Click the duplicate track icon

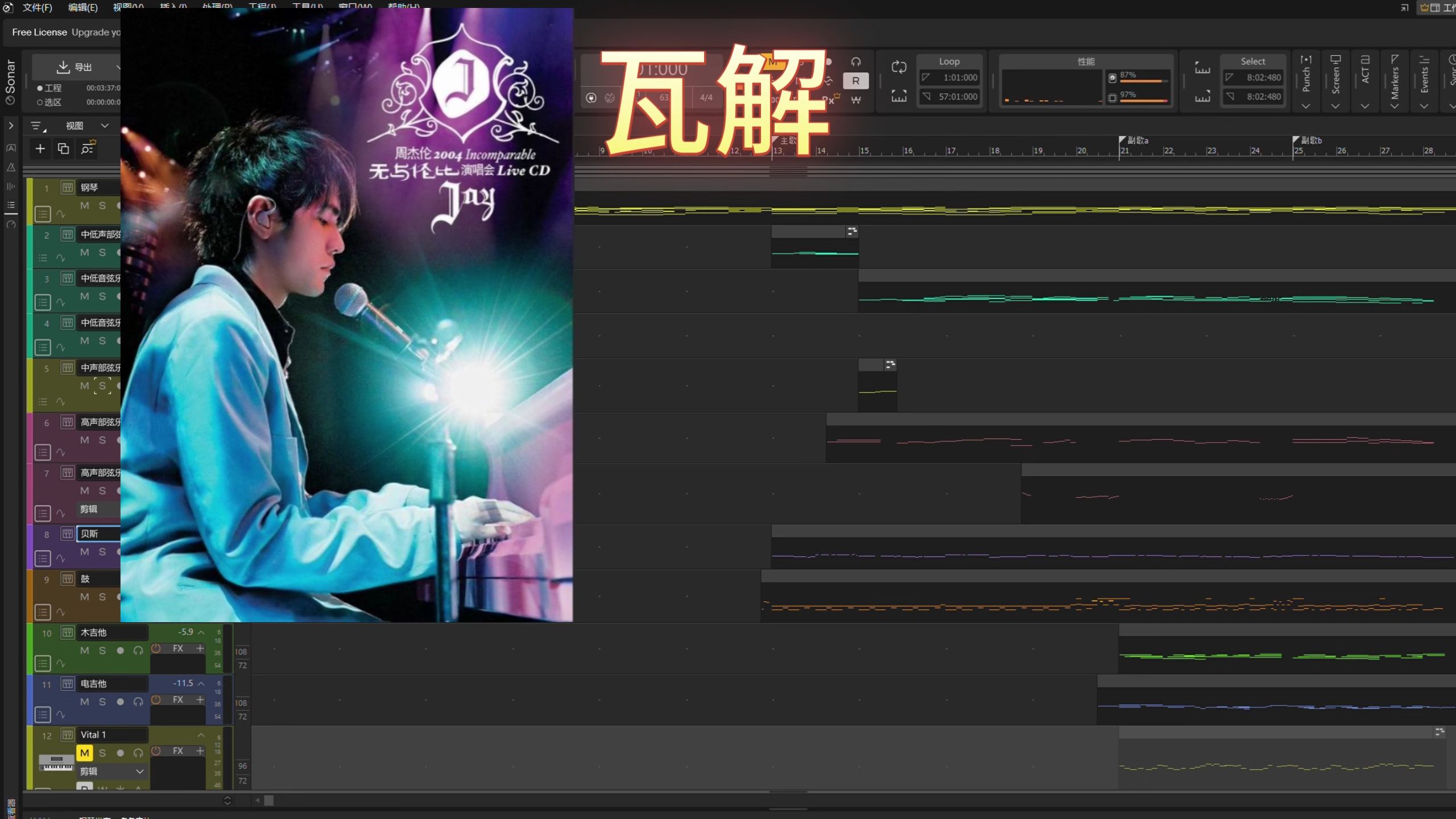[x=63, y=148]
